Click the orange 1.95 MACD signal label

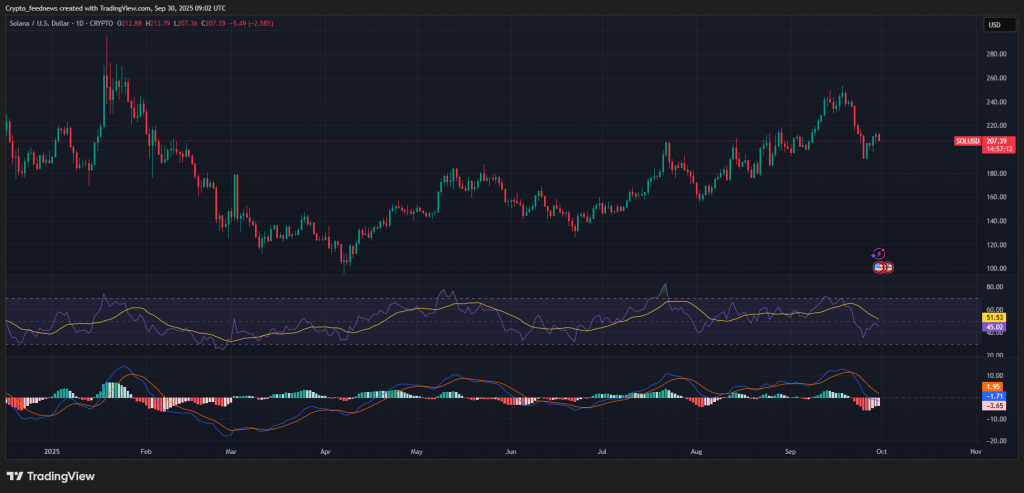[993, 387]
